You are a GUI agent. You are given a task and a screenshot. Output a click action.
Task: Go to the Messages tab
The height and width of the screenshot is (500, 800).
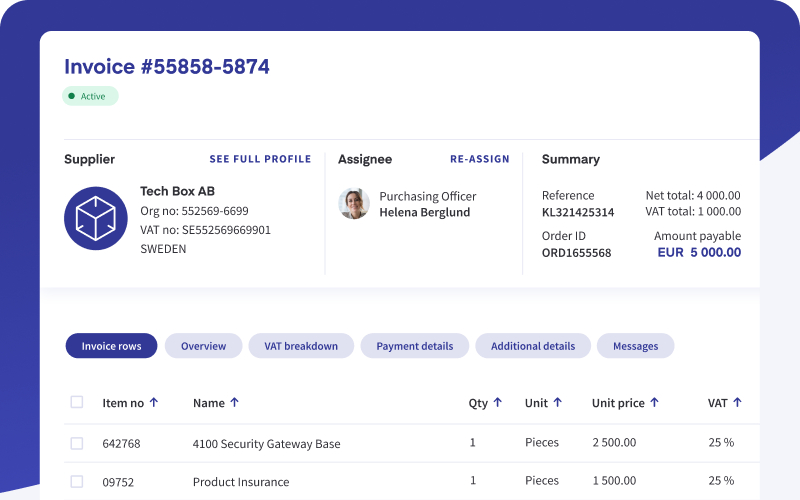click(635, 346)
